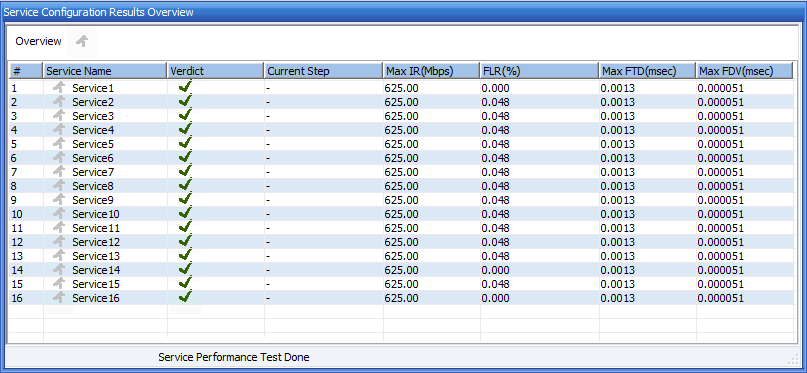Click the Current Step dash in Service8 row

point(268,186)
